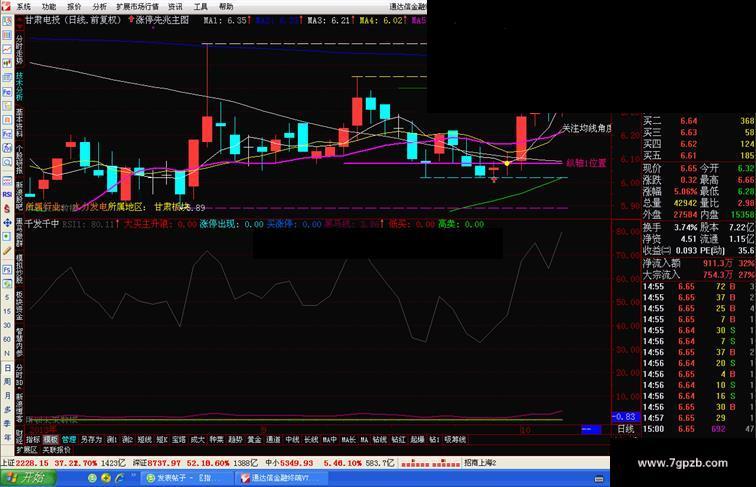This screenshot has height=487, width=756.
Task: Select the 年 yearly period button
Action: (7, 437)
